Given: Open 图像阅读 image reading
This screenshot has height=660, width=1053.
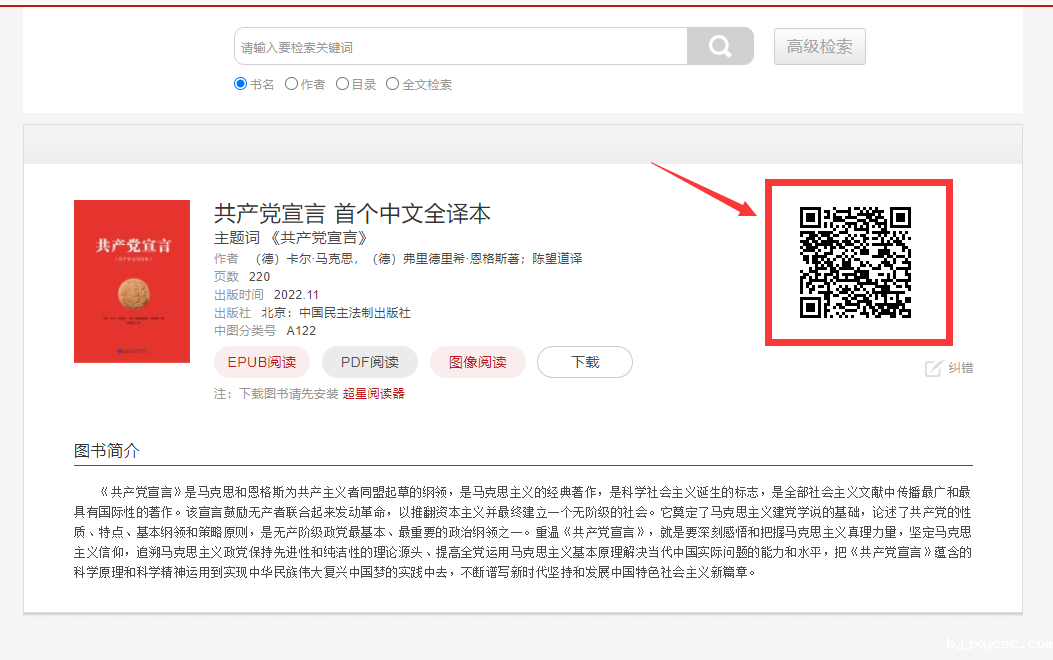Looking at the screenshot, I should pyautogui.click(x=477, y=362).
